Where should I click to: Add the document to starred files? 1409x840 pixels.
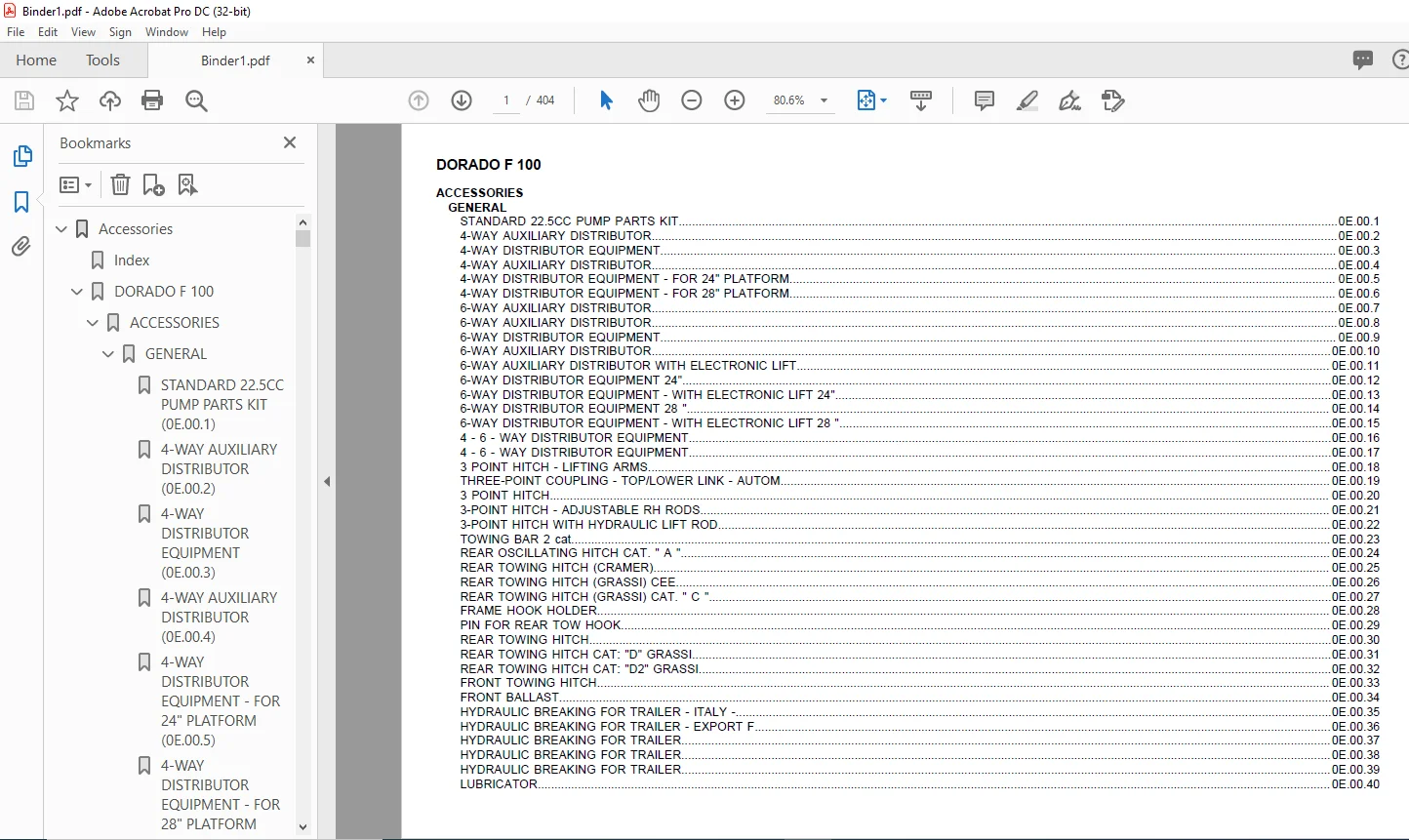67,100
